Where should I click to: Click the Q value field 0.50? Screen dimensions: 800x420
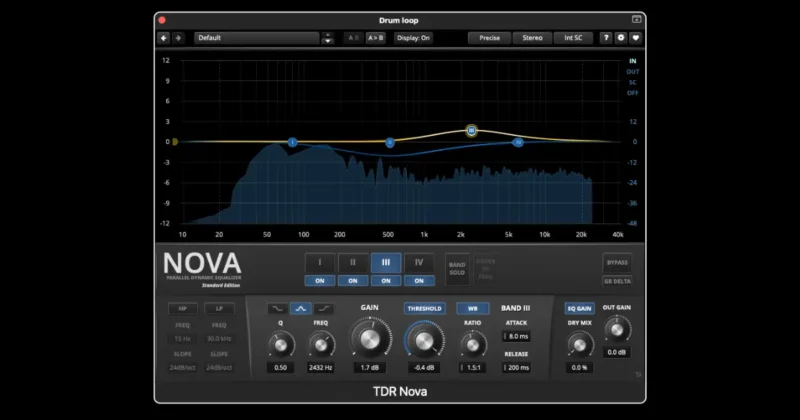tap(281, 367)
